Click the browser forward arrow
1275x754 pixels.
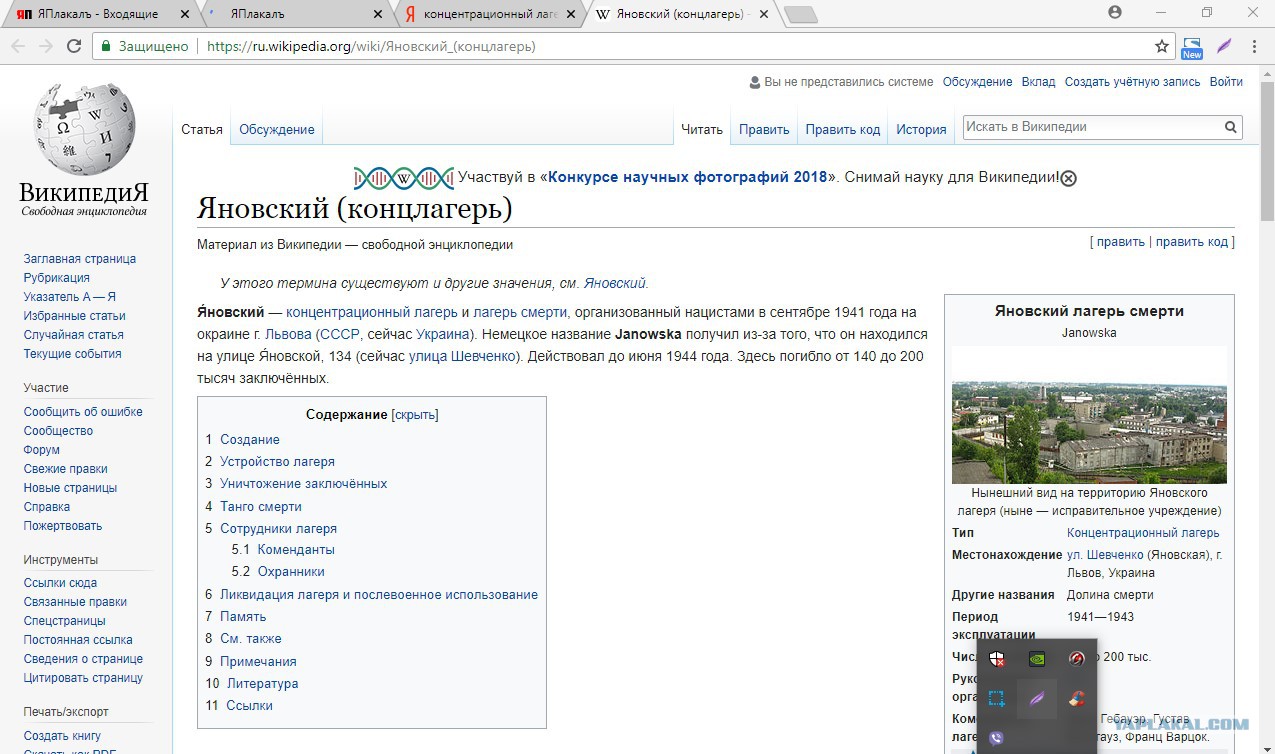coord(46,46)
